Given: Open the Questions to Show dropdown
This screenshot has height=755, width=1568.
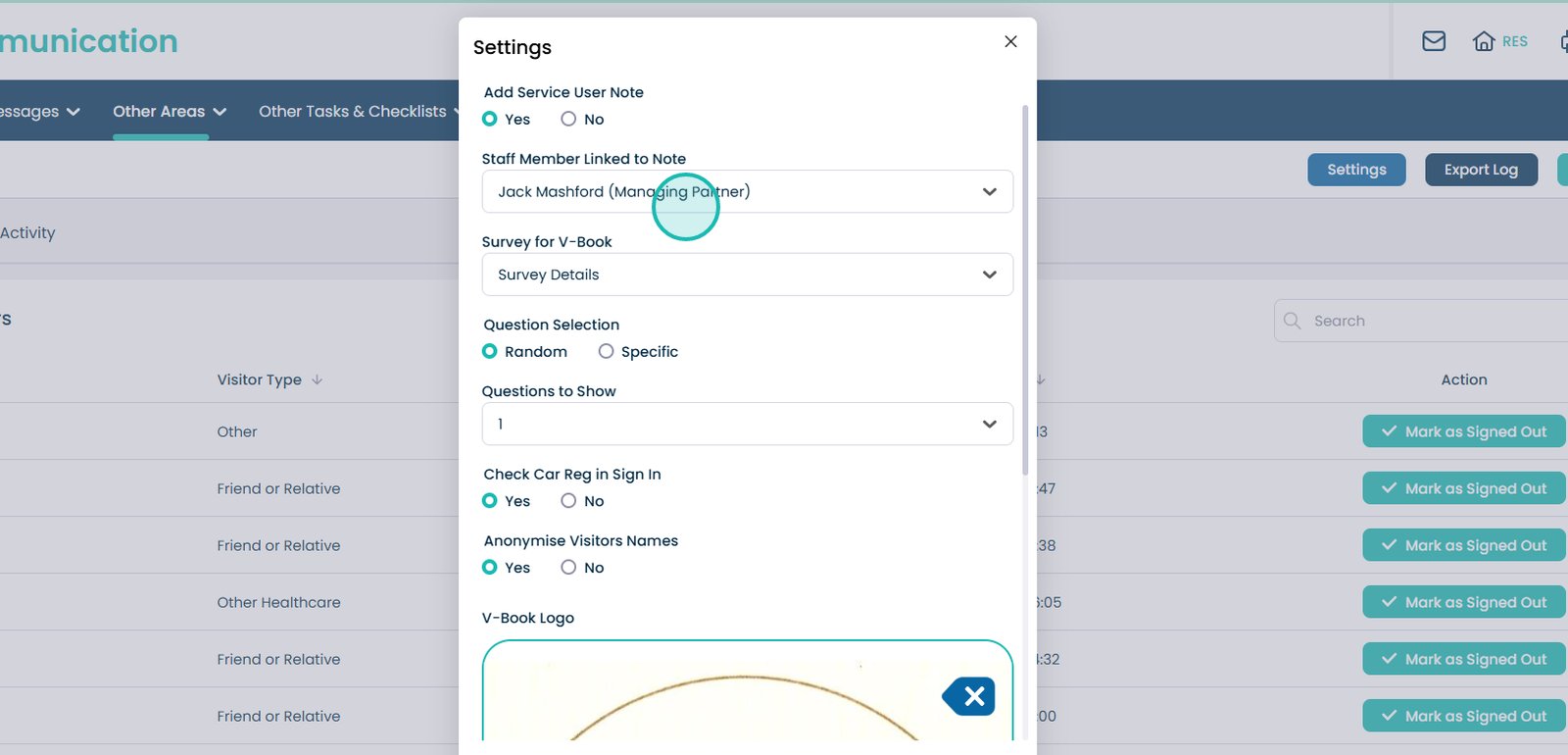Looking at the screenshot, I should pos(747,425).
